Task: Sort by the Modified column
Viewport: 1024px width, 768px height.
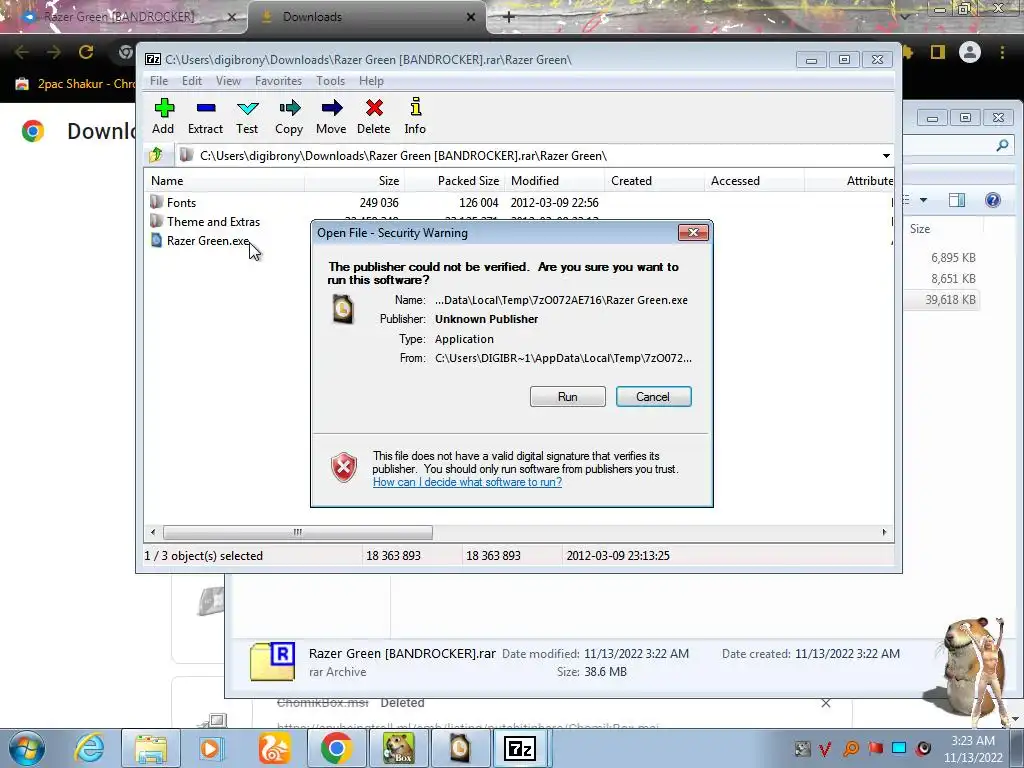Action: [554, 181]
